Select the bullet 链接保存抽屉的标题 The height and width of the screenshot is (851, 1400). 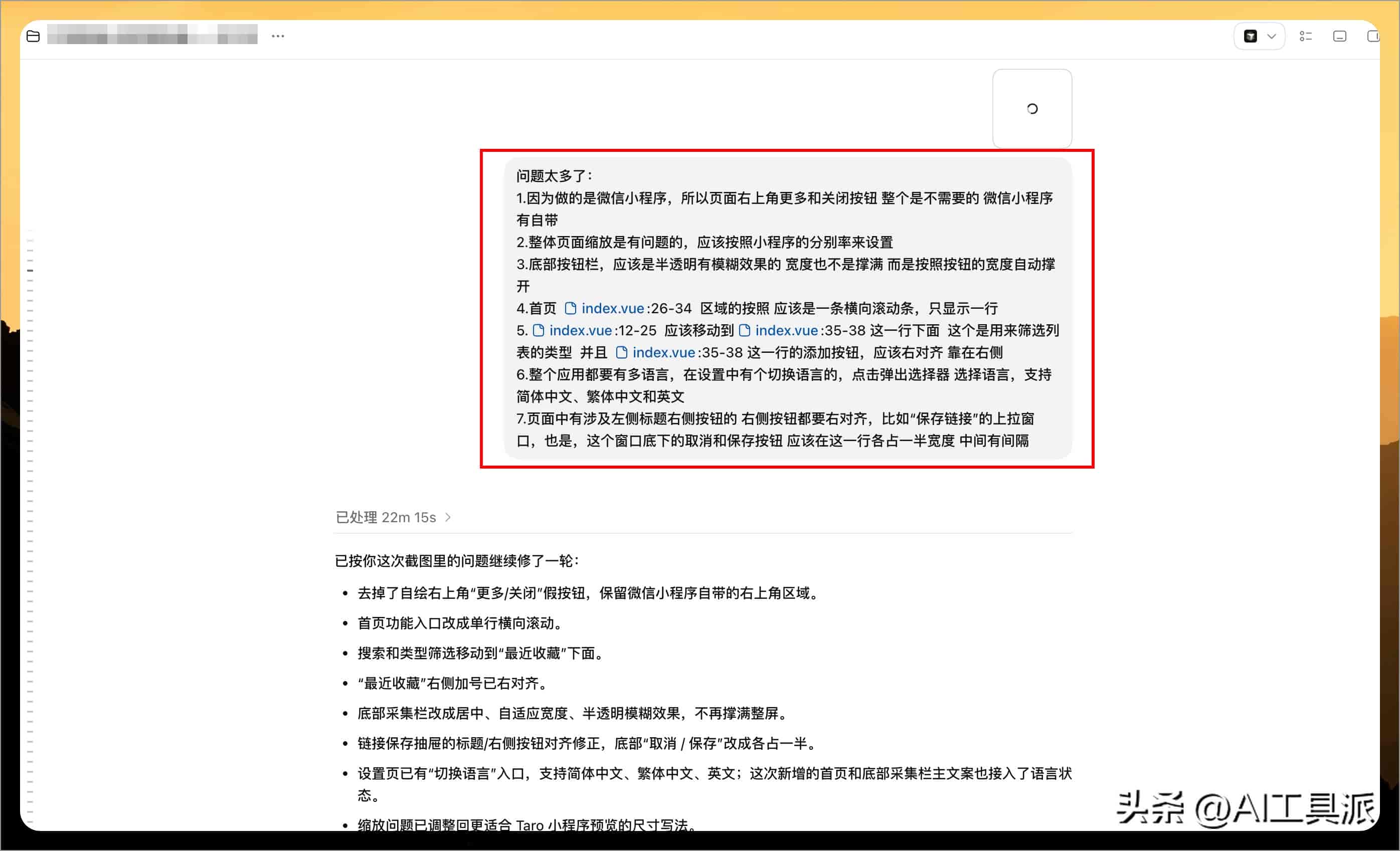pyautogui.click(x=588, y=744)
